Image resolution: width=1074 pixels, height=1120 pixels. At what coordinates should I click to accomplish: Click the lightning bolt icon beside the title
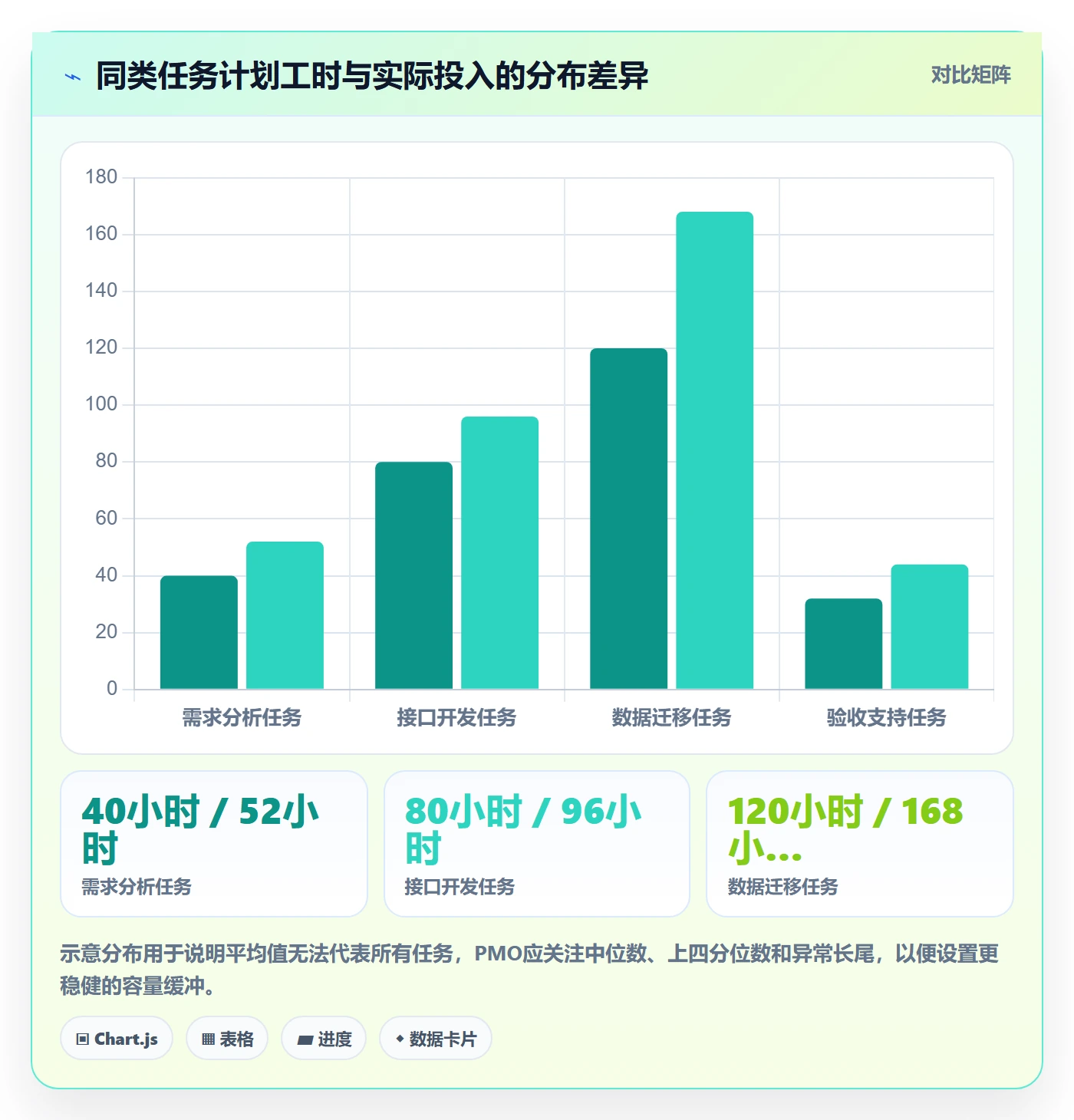pos(73,77)
